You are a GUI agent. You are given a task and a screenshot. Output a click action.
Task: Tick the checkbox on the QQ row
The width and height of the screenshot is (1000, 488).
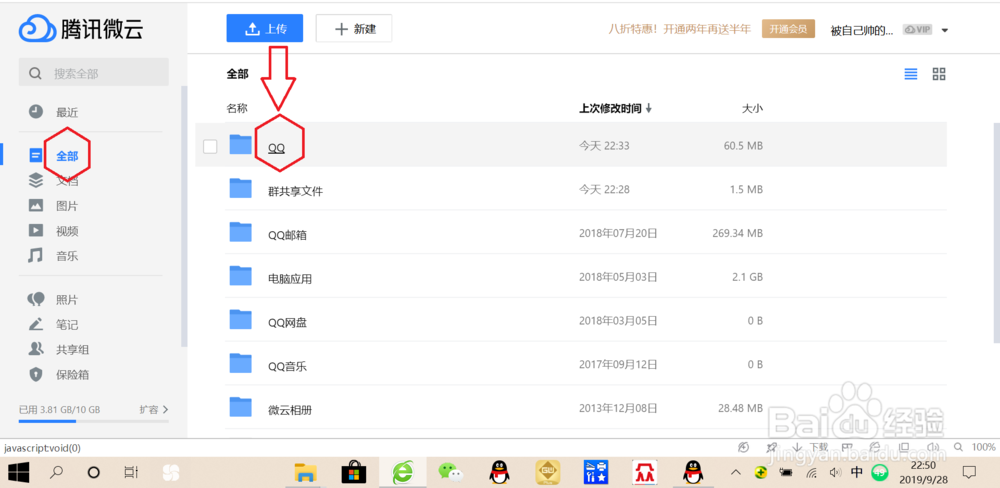tap(210, 146)
